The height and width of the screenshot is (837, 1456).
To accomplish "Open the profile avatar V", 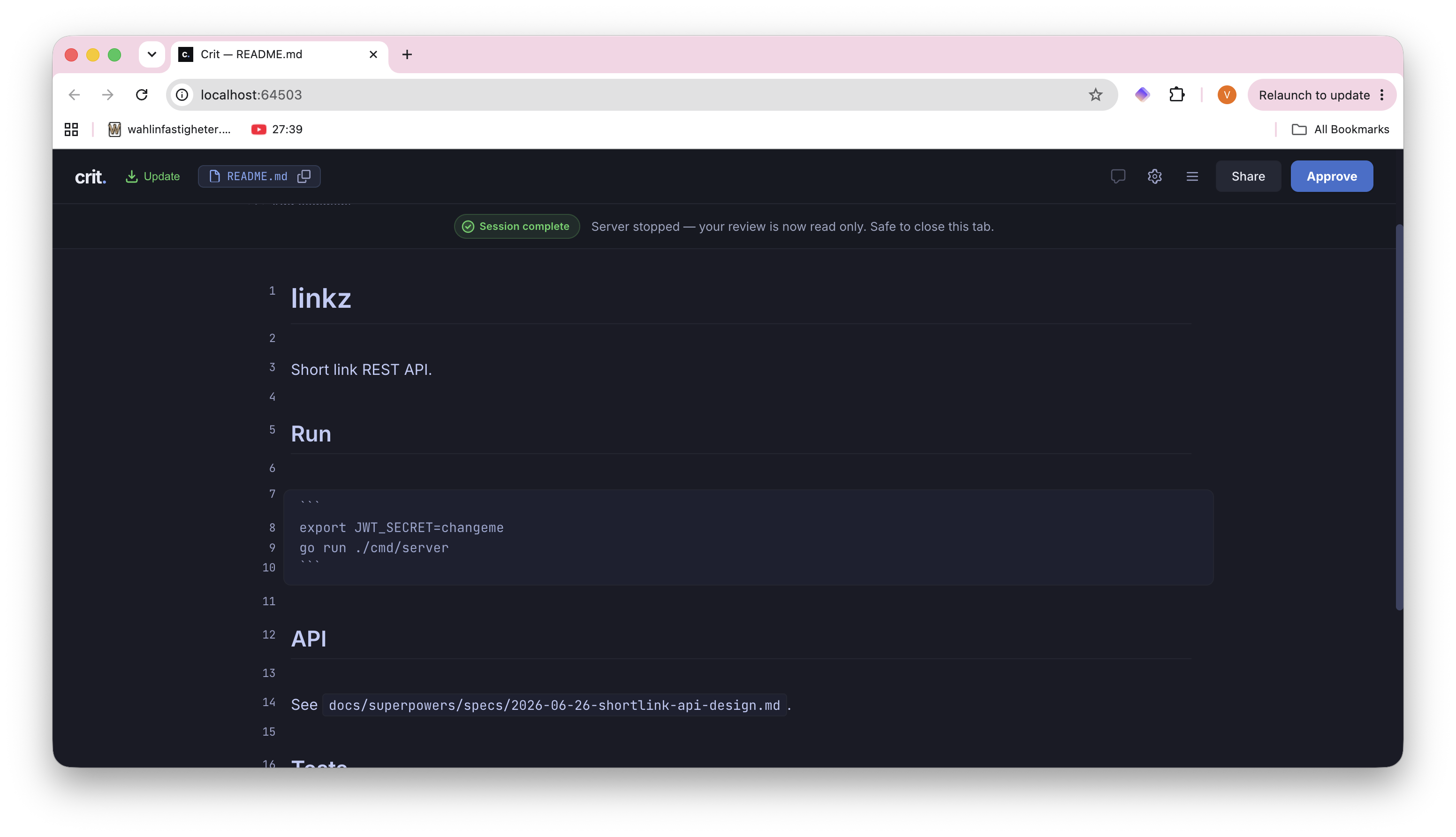I will [1226, 95].
